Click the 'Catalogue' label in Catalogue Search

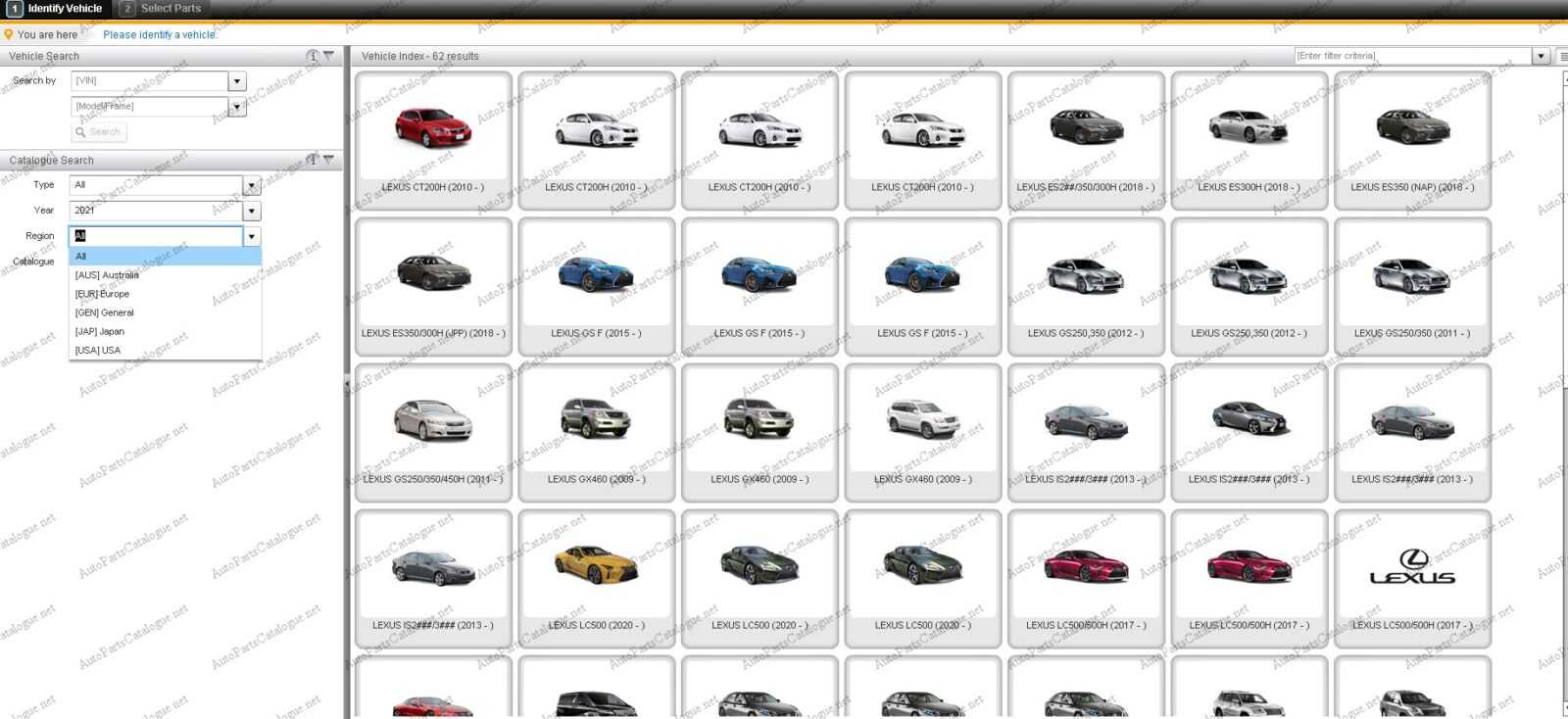[33, 262]
